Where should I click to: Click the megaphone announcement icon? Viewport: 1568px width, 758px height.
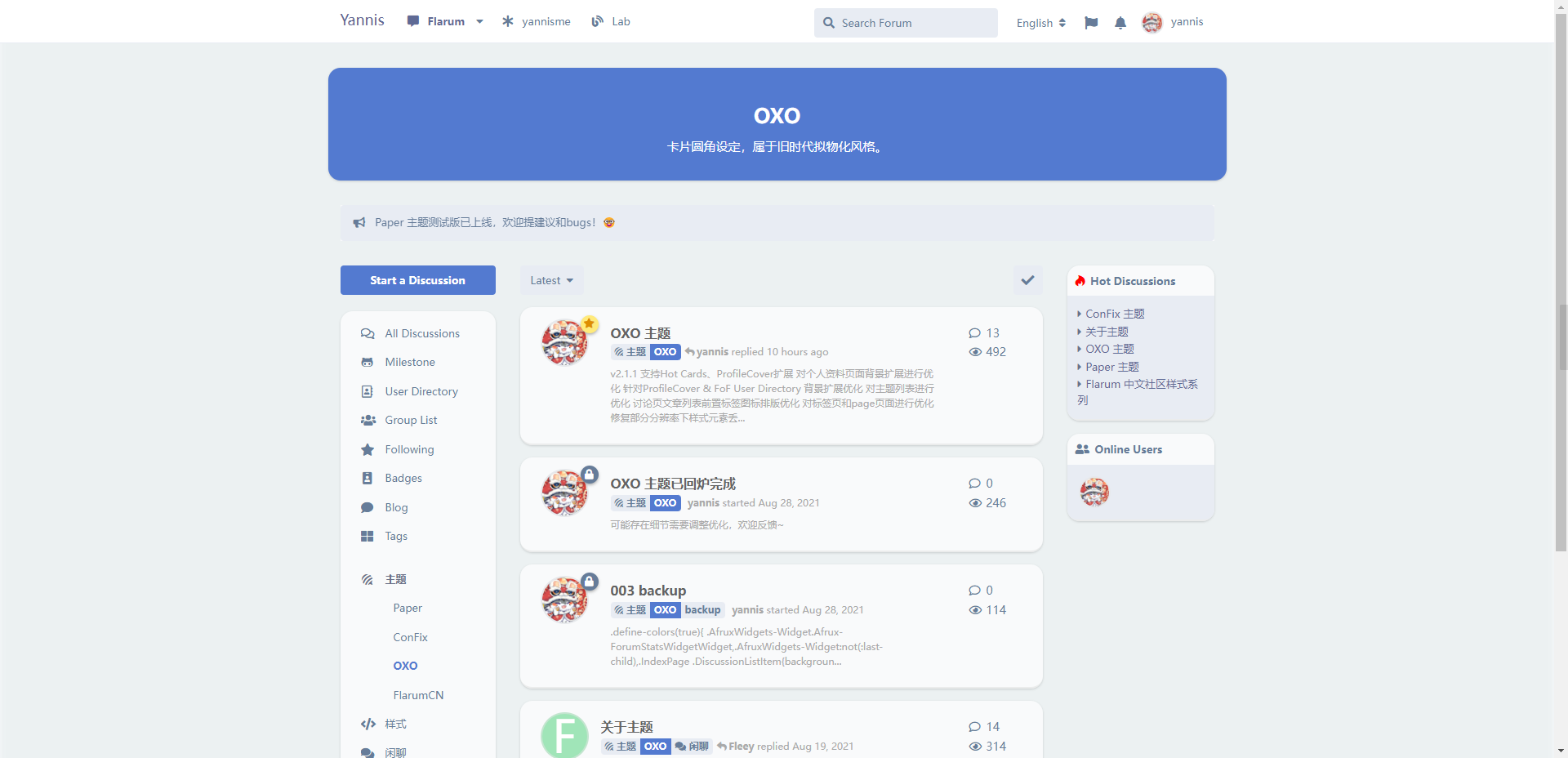click(359, 222)
